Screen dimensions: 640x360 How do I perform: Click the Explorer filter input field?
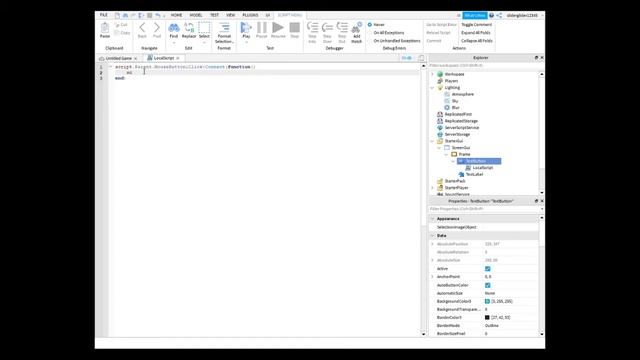(484, 65)
